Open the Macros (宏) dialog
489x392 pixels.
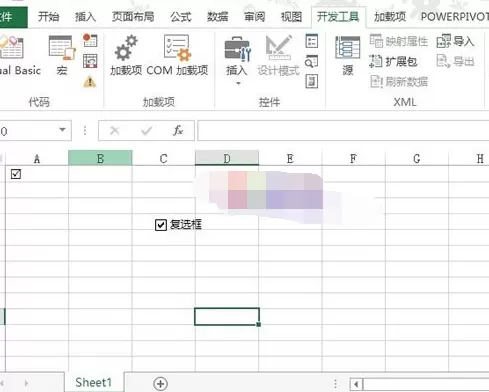coord(62,56)
